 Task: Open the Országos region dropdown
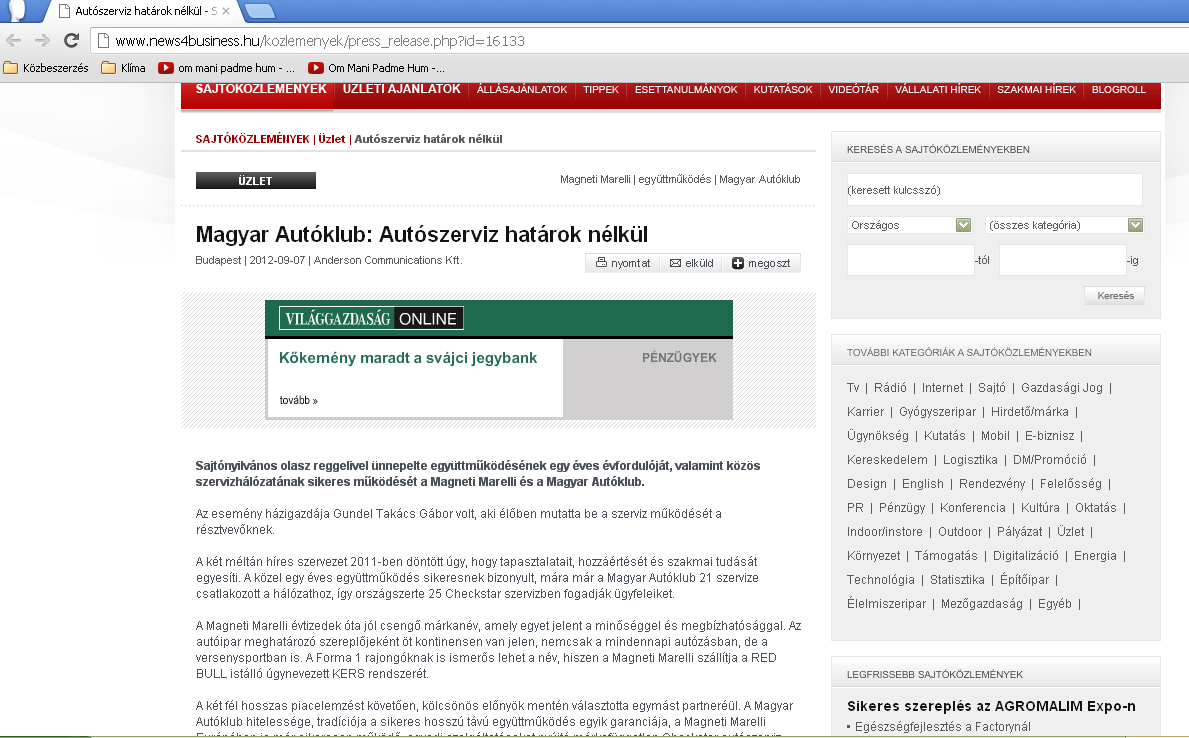tap(909, 225)
